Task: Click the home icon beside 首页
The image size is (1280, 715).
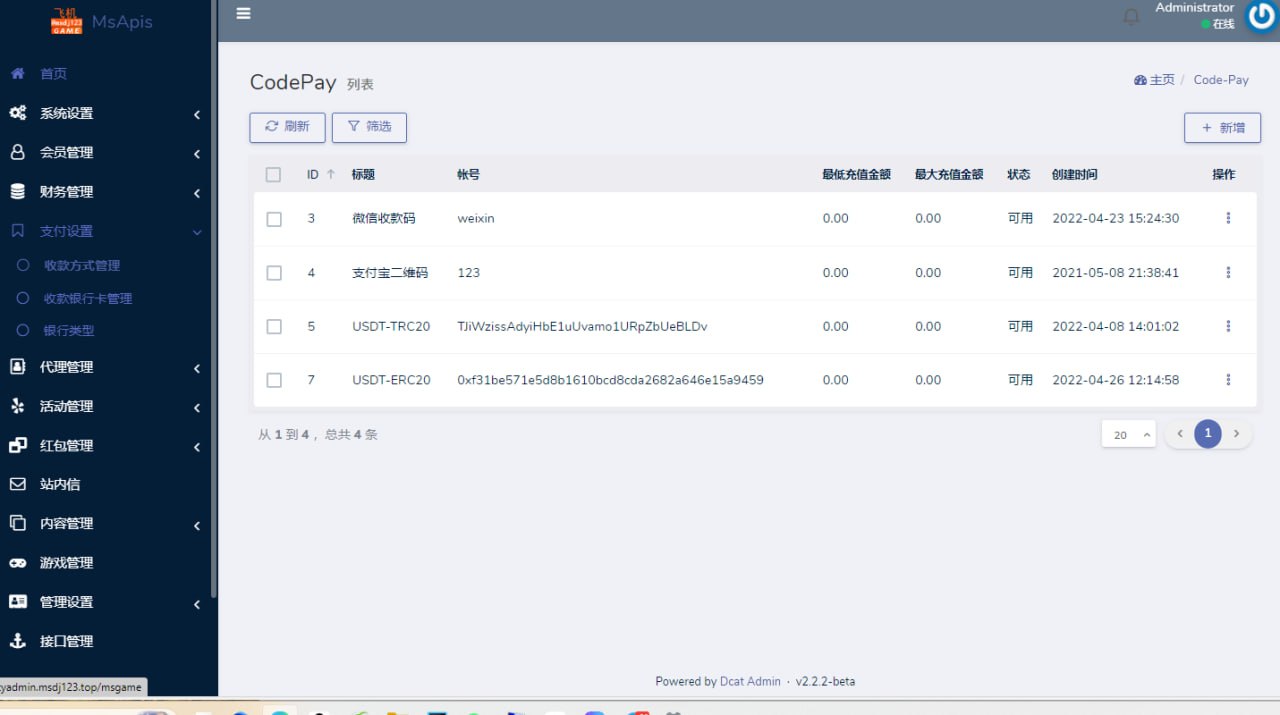Action: (17, 74)
